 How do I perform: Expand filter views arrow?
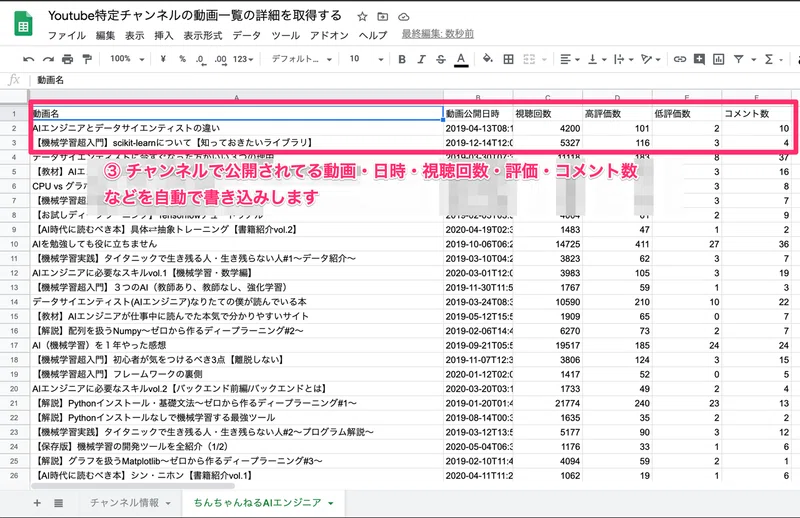click(x=754, y=60)
